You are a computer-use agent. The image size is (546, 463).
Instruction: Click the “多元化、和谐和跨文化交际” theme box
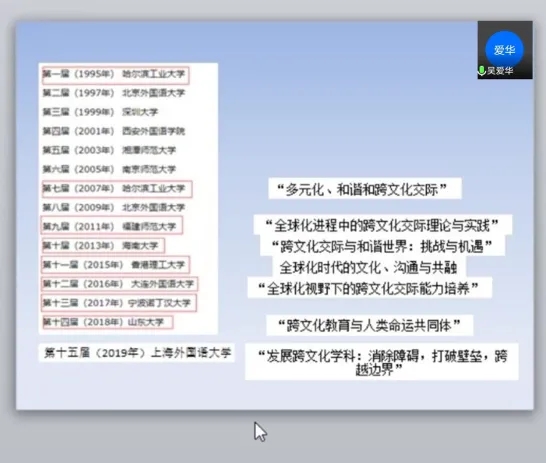click(365, 189)
